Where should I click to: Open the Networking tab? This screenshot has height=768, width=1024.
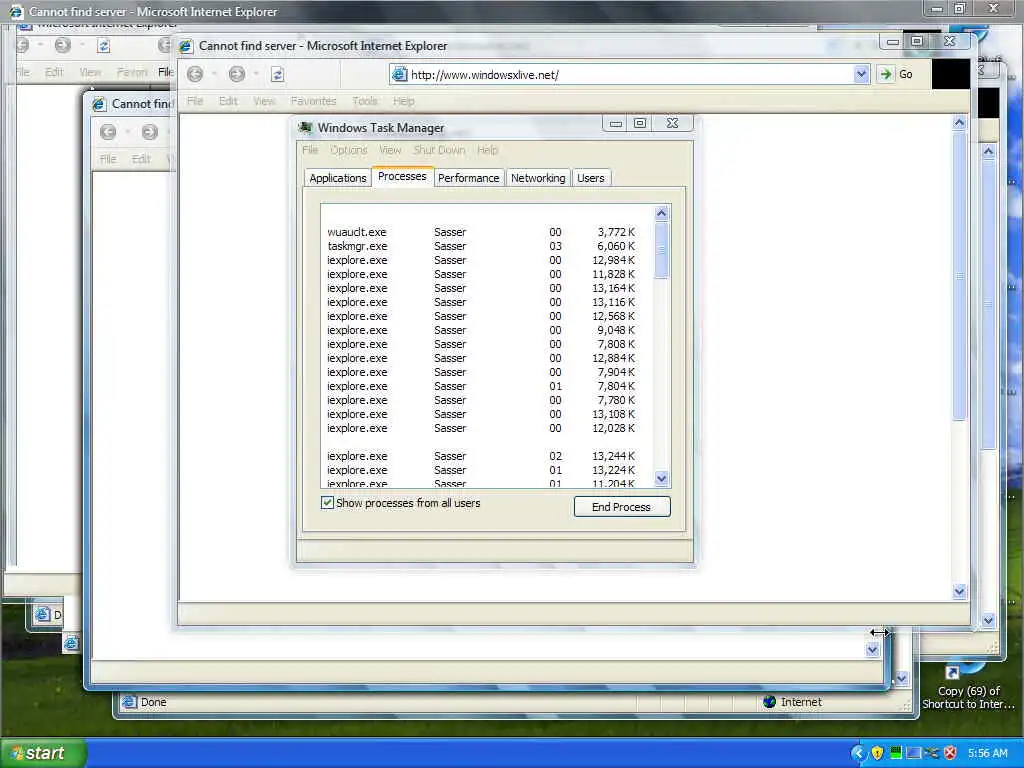point(538,178)
